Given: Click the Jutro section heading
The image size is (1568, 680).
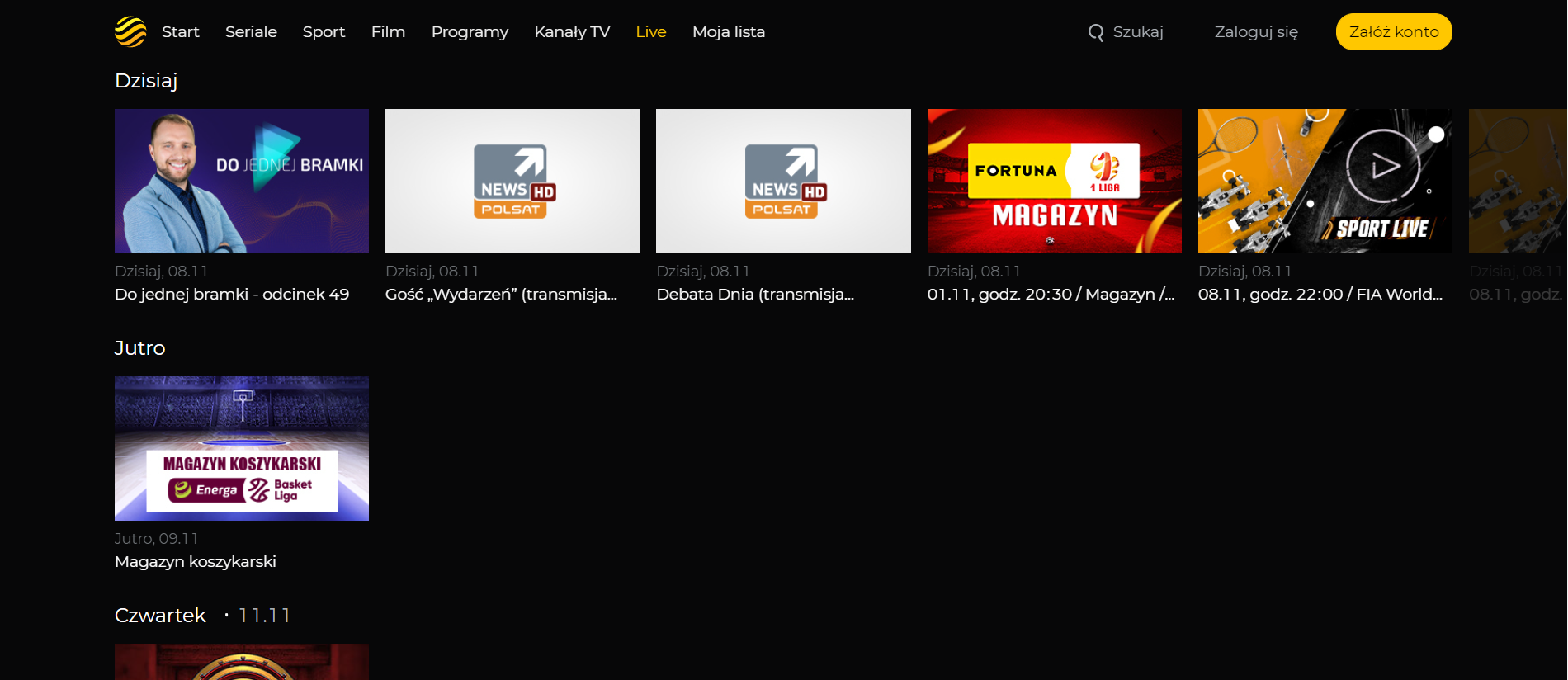Looking at the screenshot, I should pos(139,348).
